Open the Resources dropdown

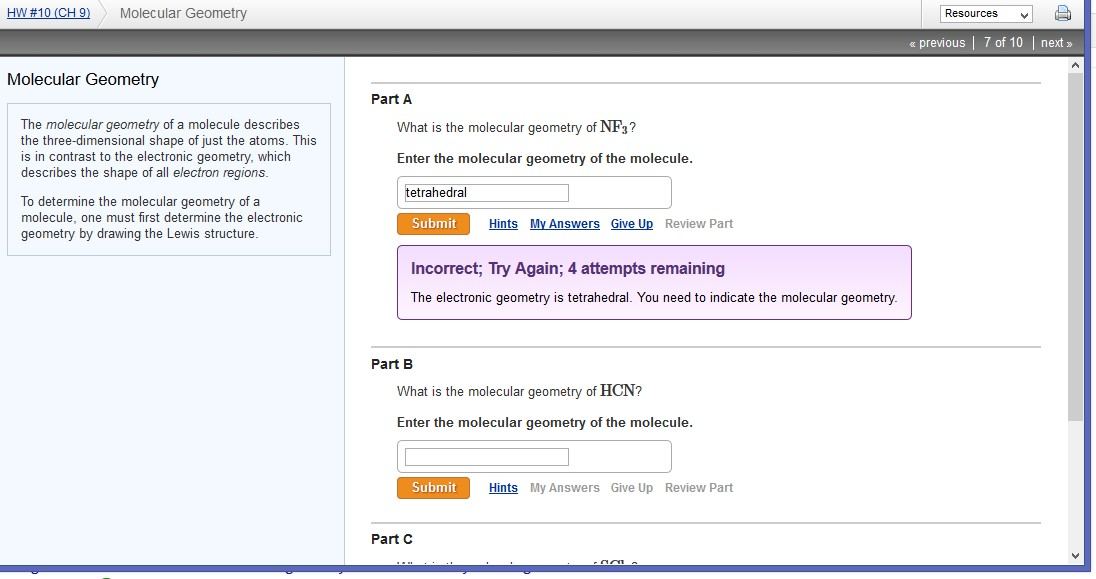pos(985,14)
